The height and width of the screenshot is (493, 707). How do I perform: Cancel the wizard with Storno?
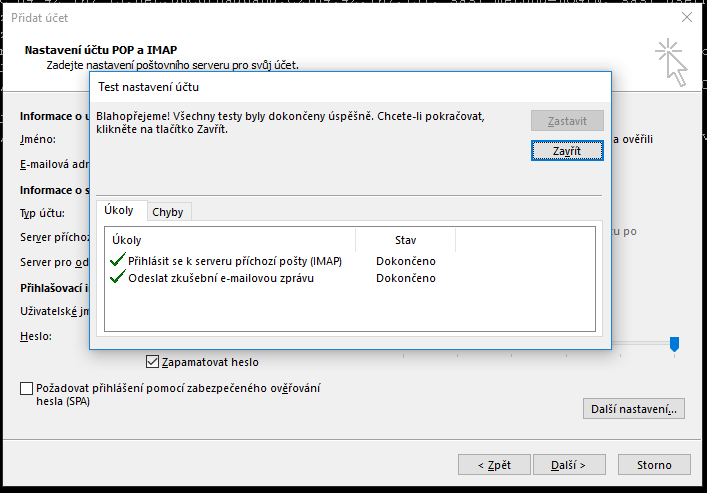(x=653, y=465)
